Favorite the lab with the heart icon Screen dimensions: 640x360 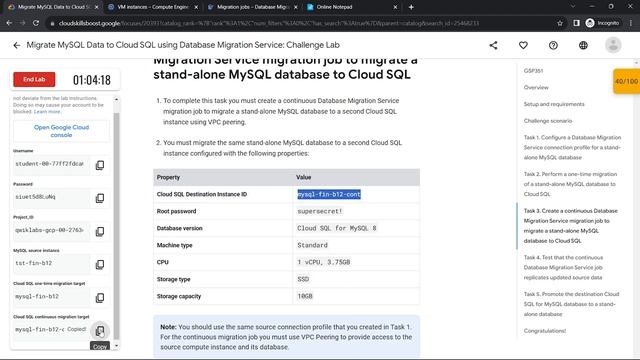point(523,45)
